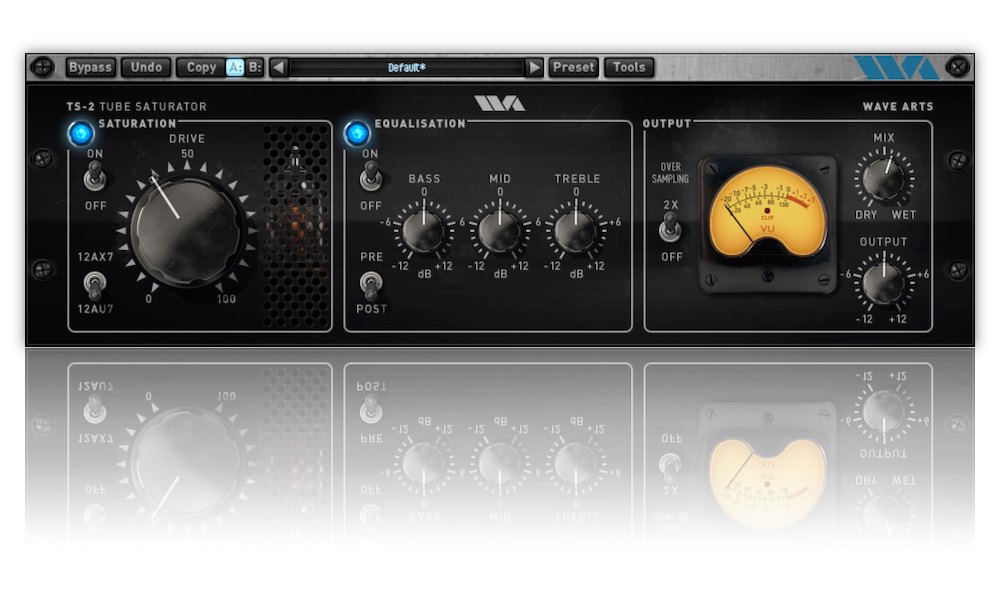Click the center Wave Arts emblem
The image size is (1000, 600).
coord(499,103)
